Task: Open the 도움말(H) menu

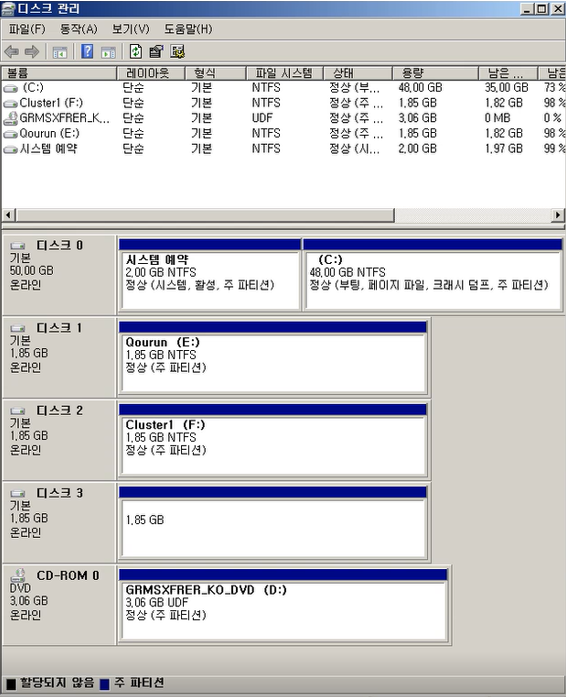Action: point(188,29)
